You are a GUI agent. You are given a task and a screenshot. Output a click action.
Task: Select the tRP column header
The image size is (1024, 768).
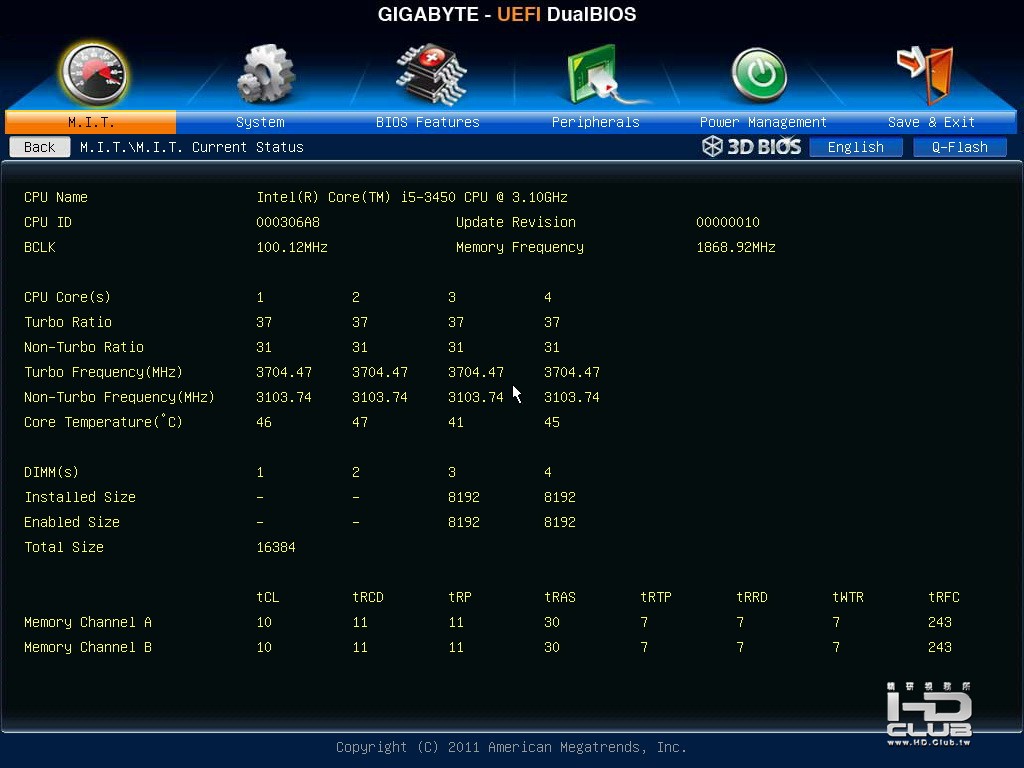(459, 597)
